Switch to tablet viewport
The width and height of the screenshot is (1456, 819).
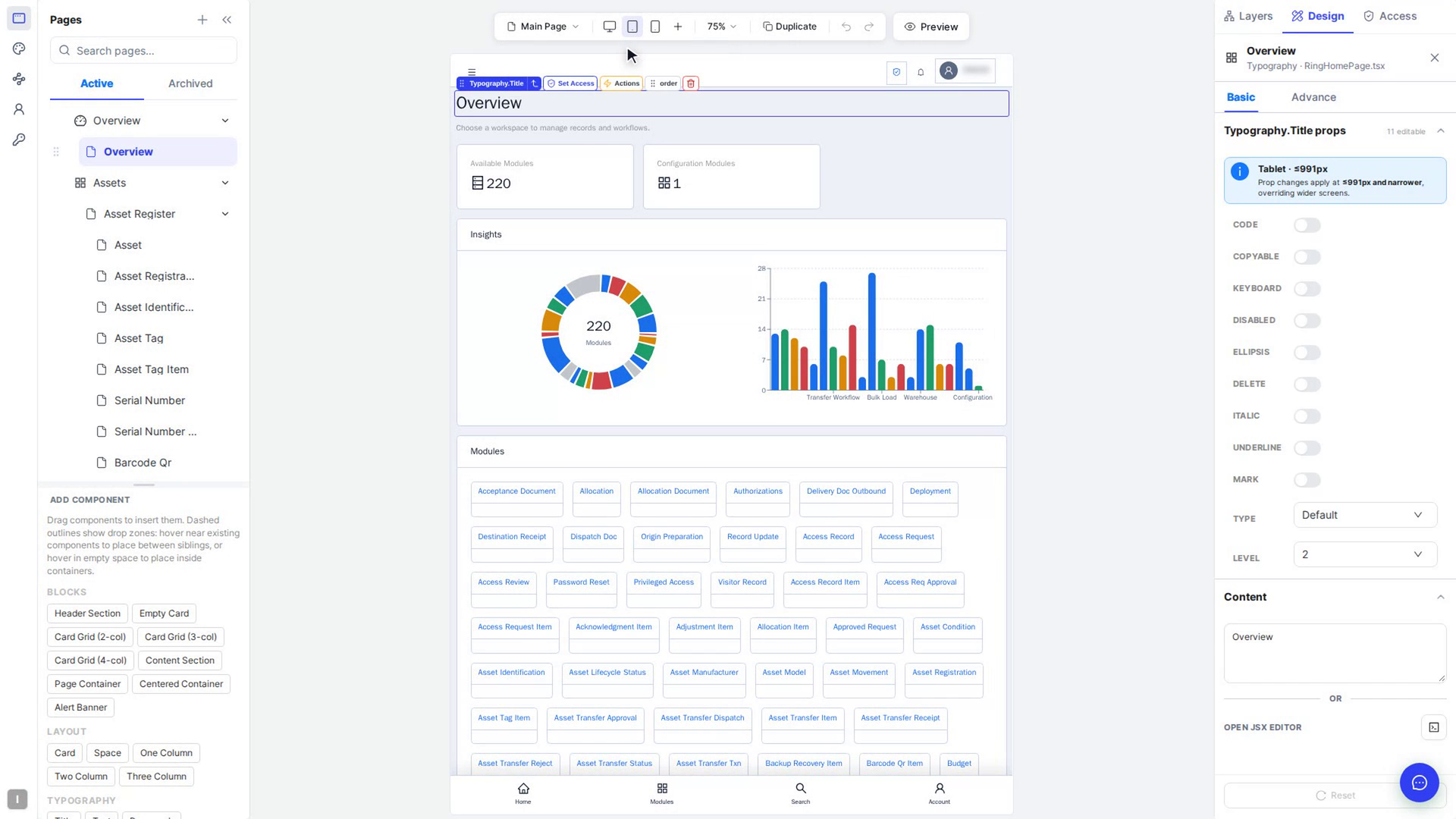coord(632,27)
